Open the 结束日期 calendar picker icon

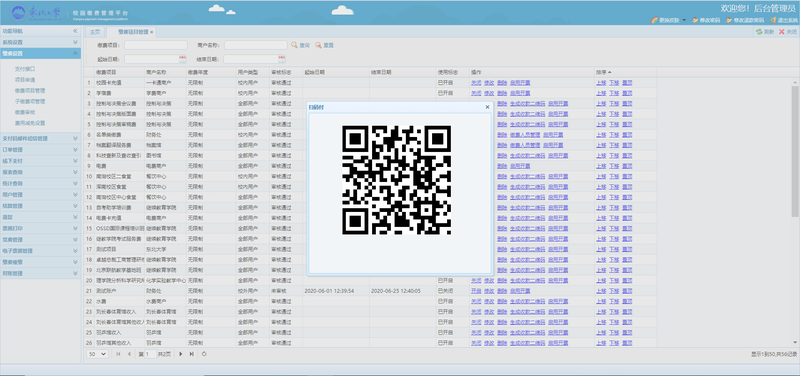pyautogui.click(x=282, y=59)
